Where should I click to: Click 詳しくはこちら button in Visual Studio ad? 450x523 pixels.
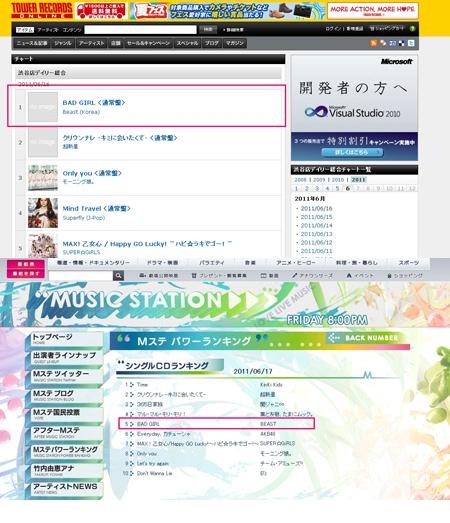point(352,152)
